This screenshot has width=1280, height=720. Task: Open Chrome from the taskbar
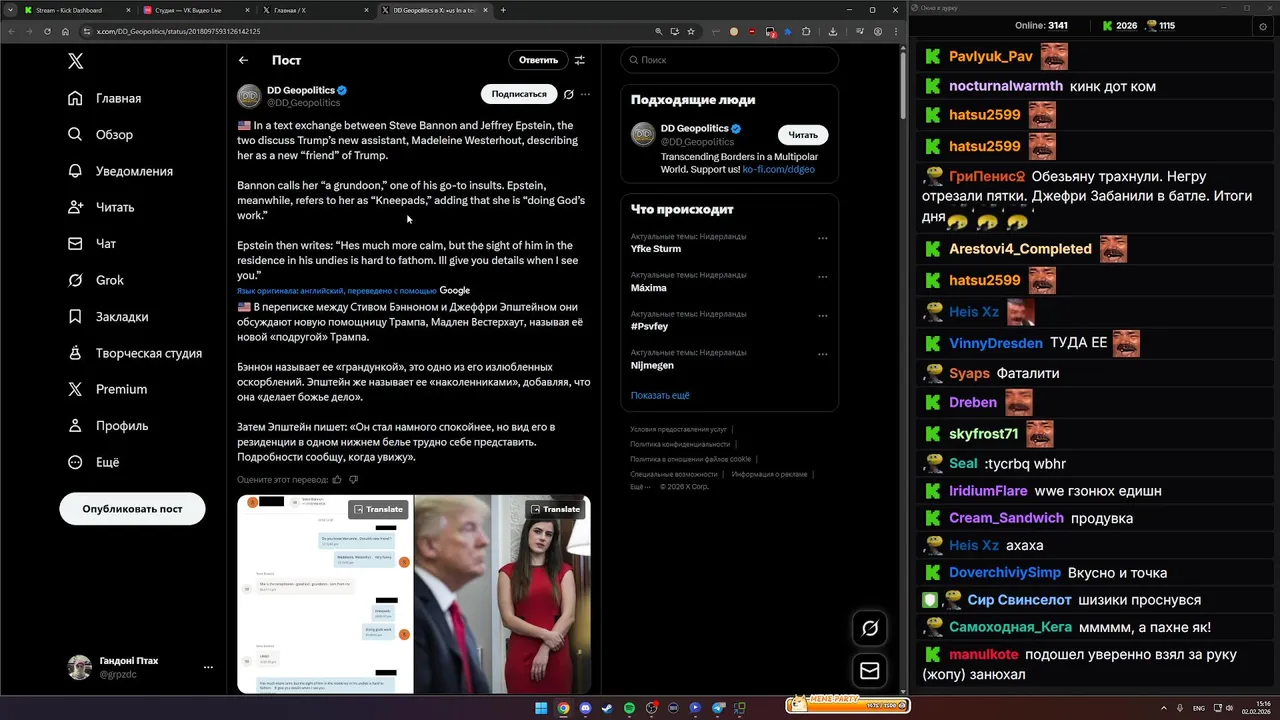coord(563,708)
